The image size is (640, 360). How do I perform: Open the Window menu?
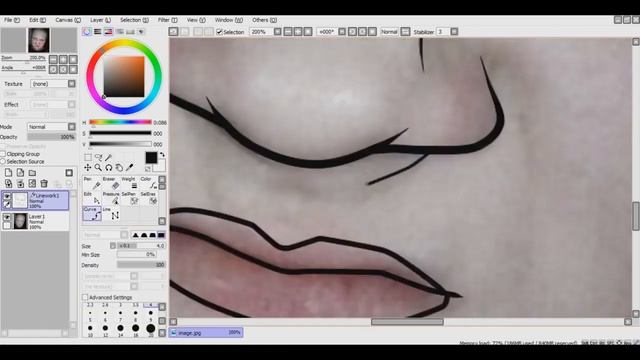click(x=229, y=20)
